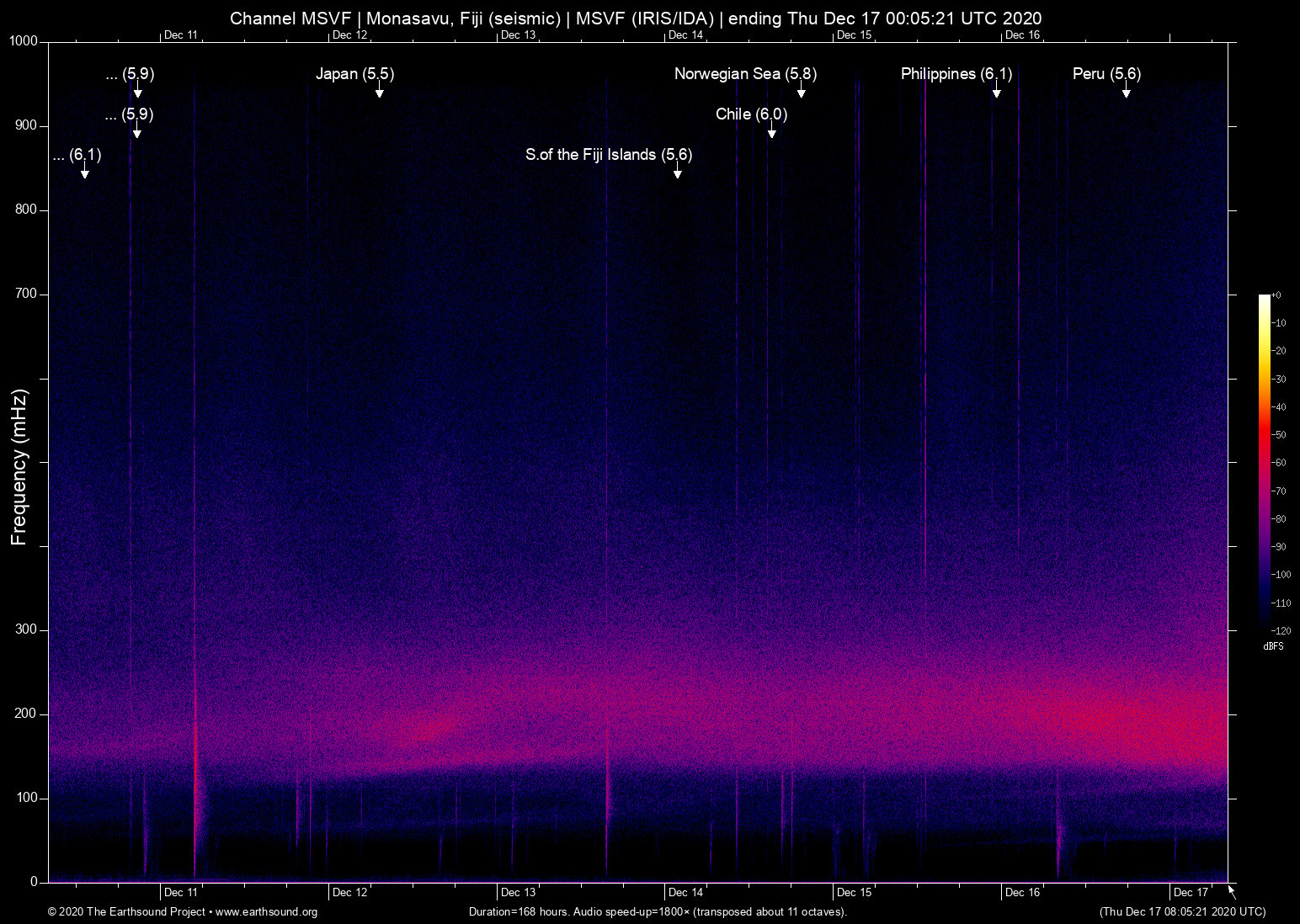This screenshot has width=1300, height=924.
Task: Click the Norwegian Sea (5.8) label text
Action: point(745,74)
